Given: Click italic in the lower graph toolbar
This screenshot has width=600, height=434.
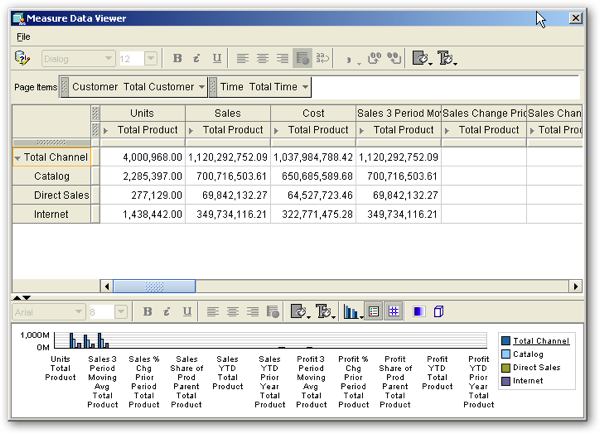Looking at the screenshot, I should point(167,312).
